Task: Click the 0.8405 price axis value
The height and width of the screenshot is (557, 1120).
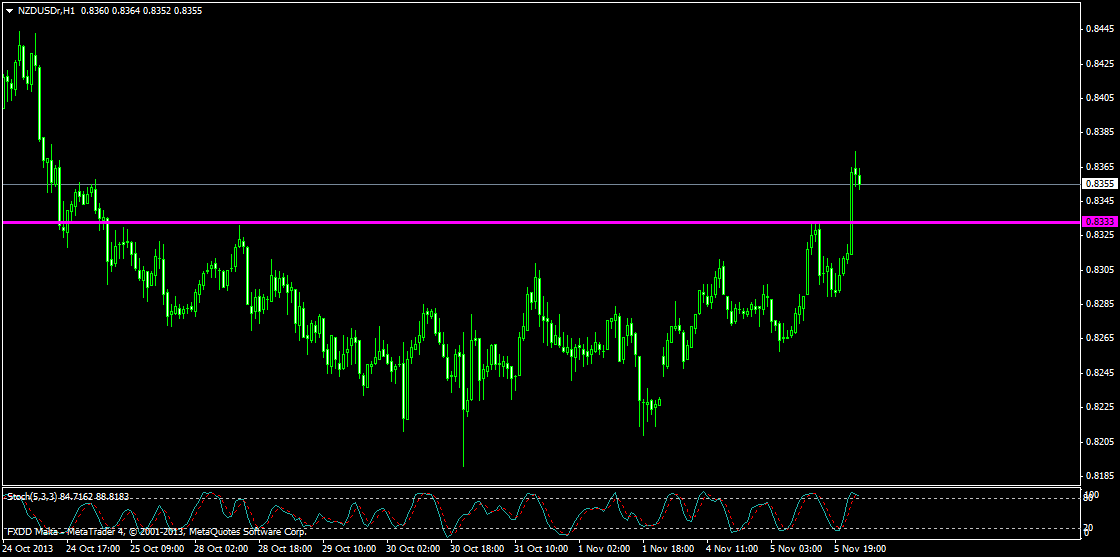Action: click(x=1101, y=98)
